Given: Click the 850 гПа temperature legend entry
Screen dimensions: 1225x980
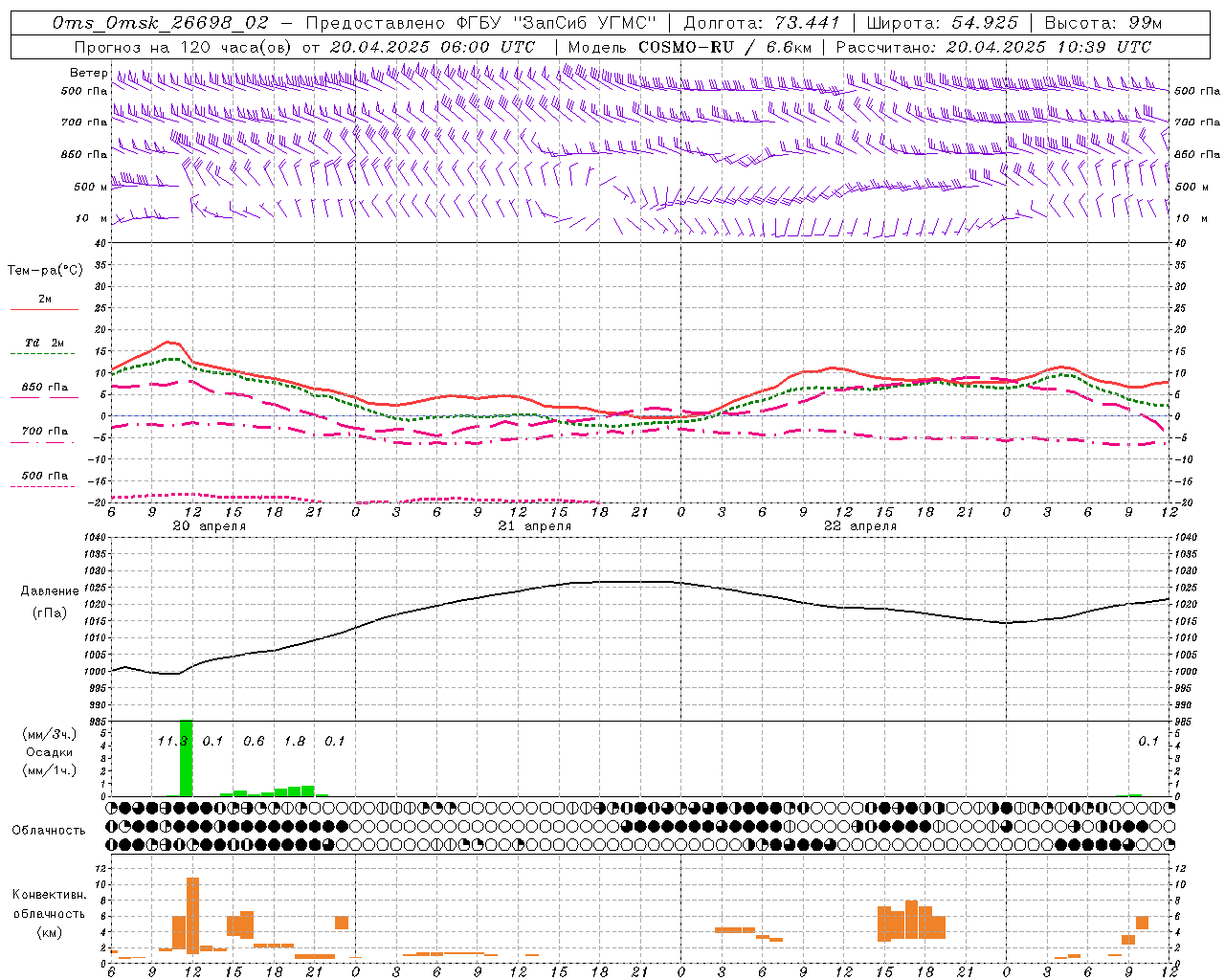Looking at the screenshot, I should click(x=44, y=388).
